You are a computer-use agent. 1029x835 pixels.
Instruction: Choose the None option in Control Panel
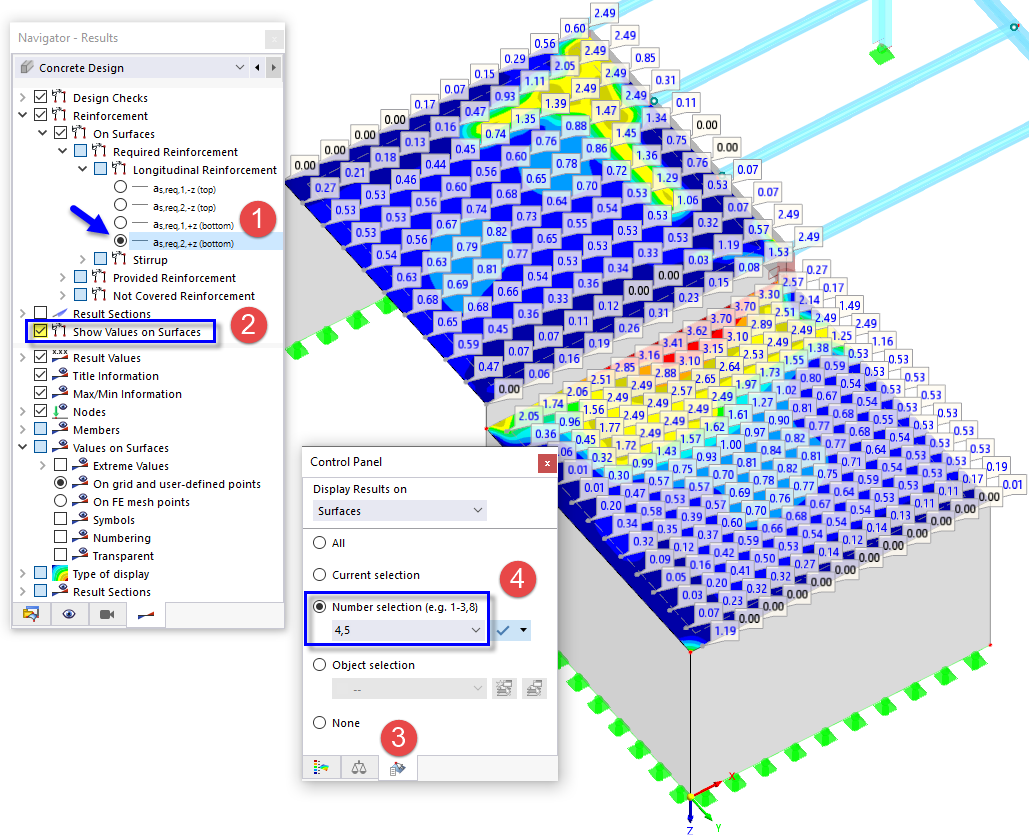[x=321, y=722]
